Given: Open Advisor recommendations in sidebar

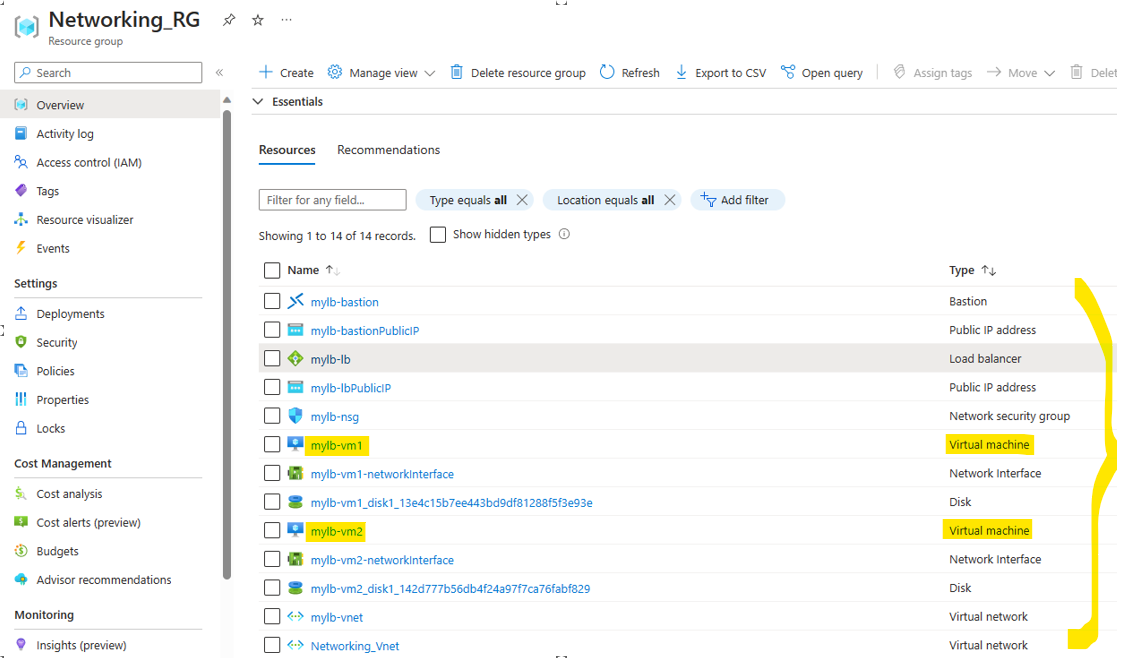Looking at the screenshot, I should tap(103, 580).
